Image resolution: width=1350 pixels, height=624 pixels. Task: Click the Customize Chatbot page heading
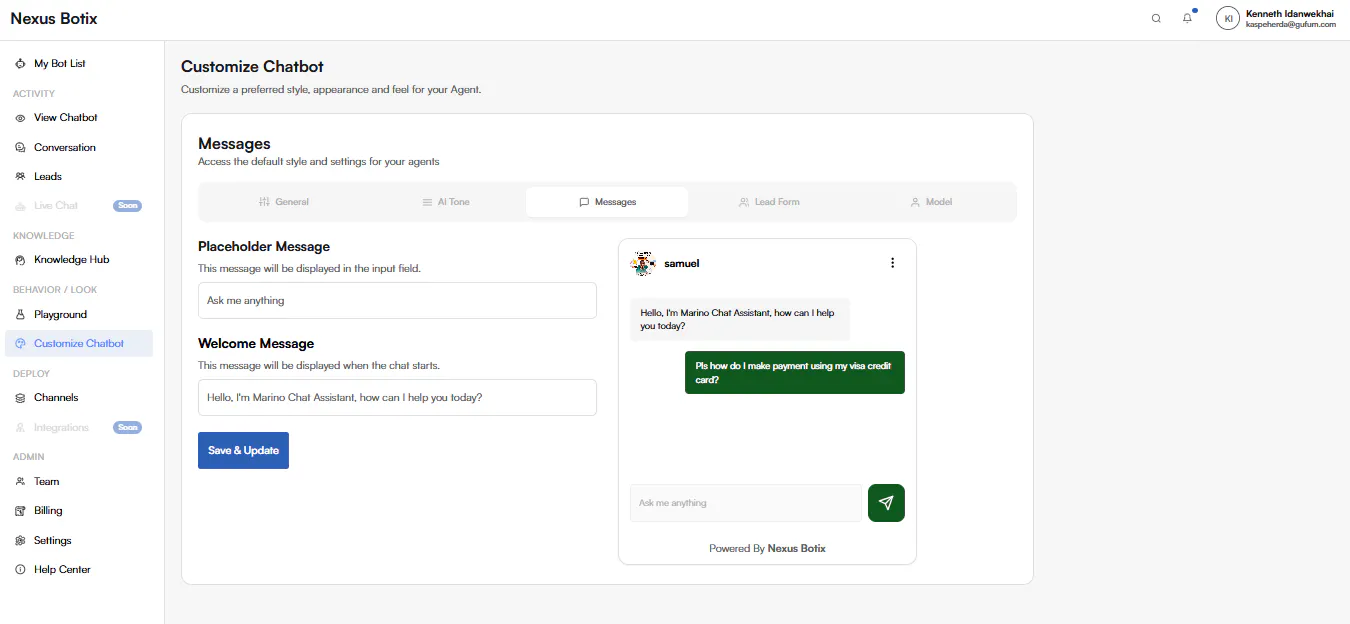click(252, 67)
